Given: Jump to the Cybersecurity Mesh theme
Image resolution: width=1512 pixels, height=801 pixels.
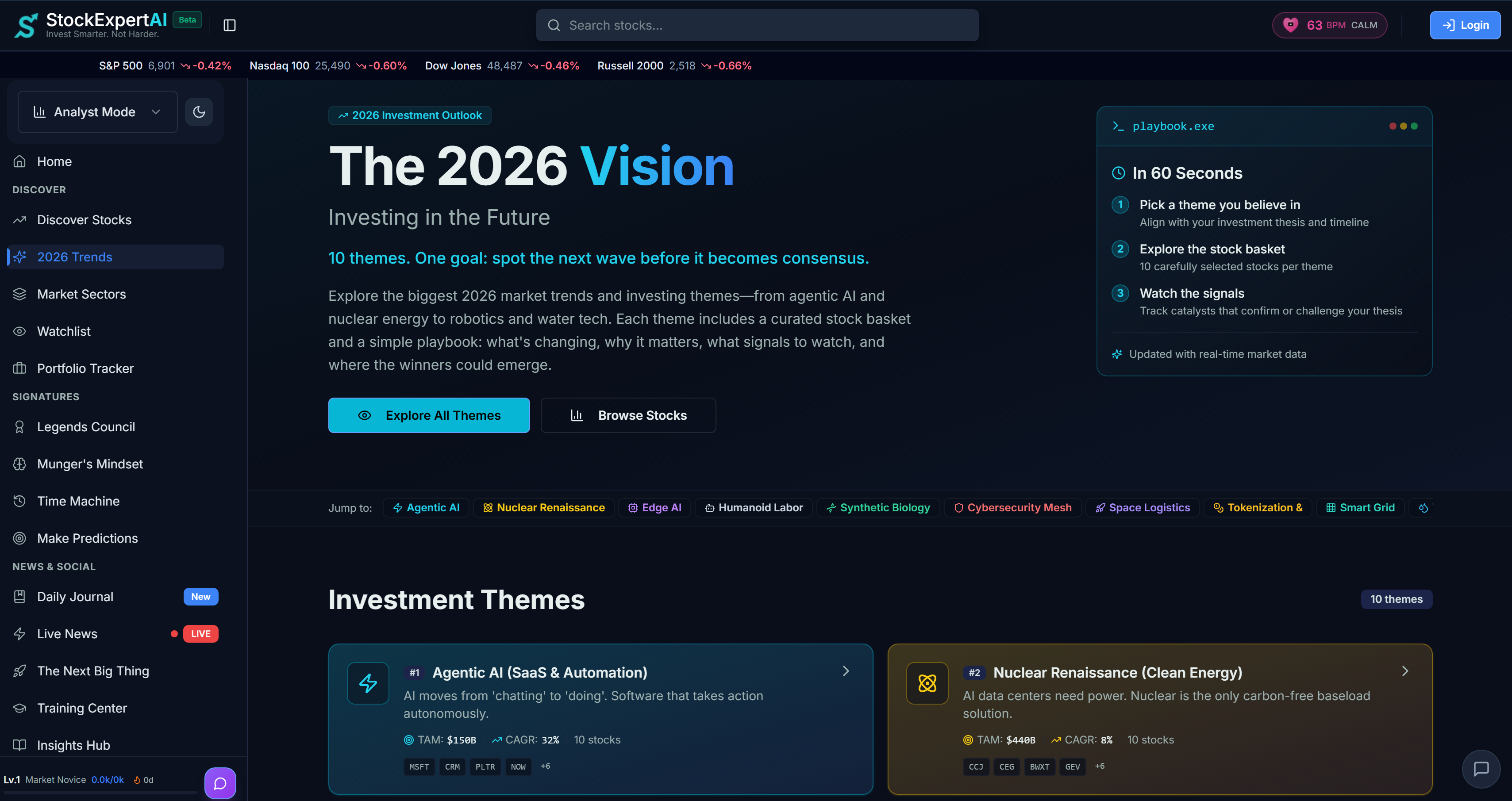Looking at the screenshot, I should coord(1012,507).
